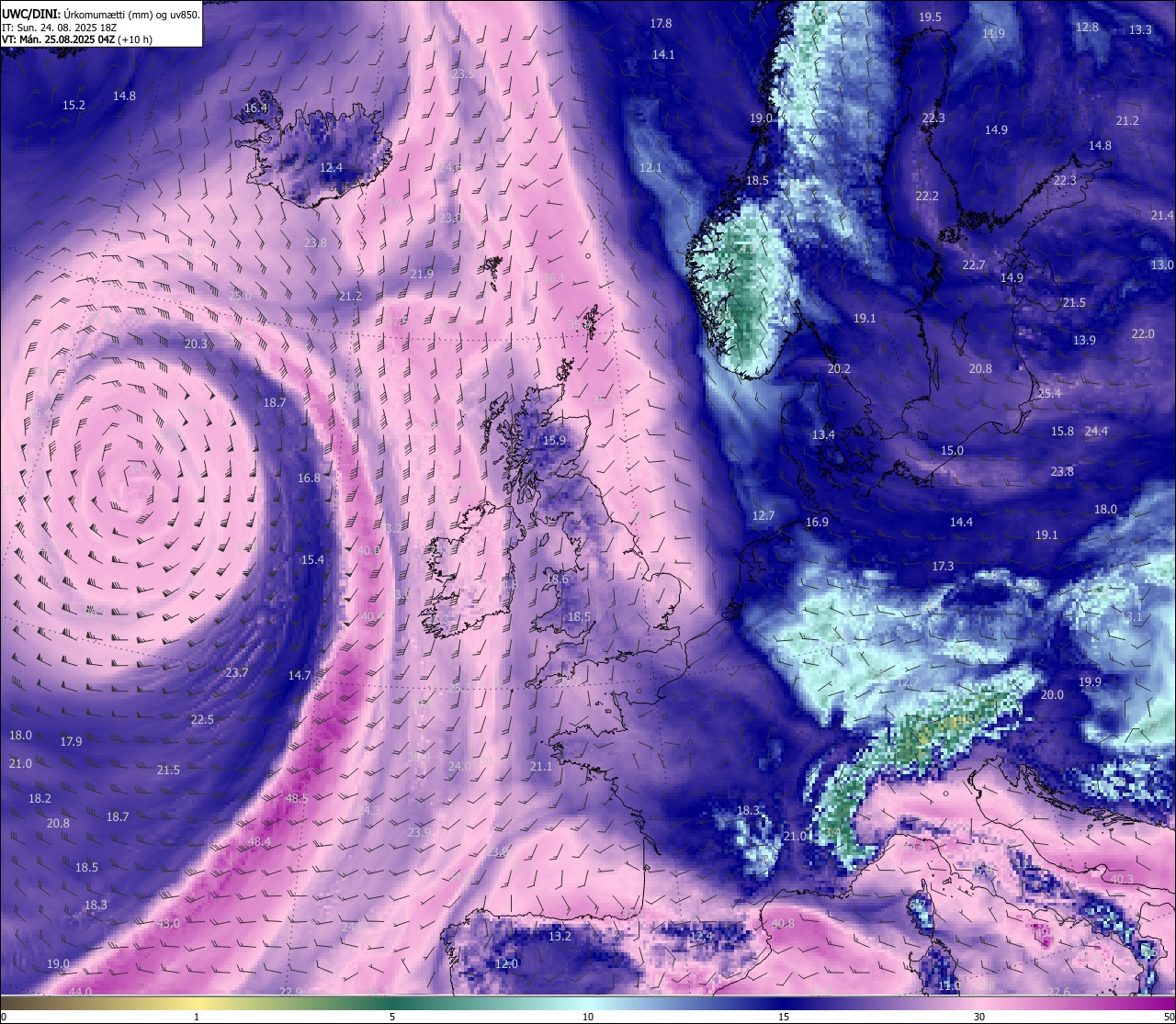Click the map value 44.0

point(80,992)
